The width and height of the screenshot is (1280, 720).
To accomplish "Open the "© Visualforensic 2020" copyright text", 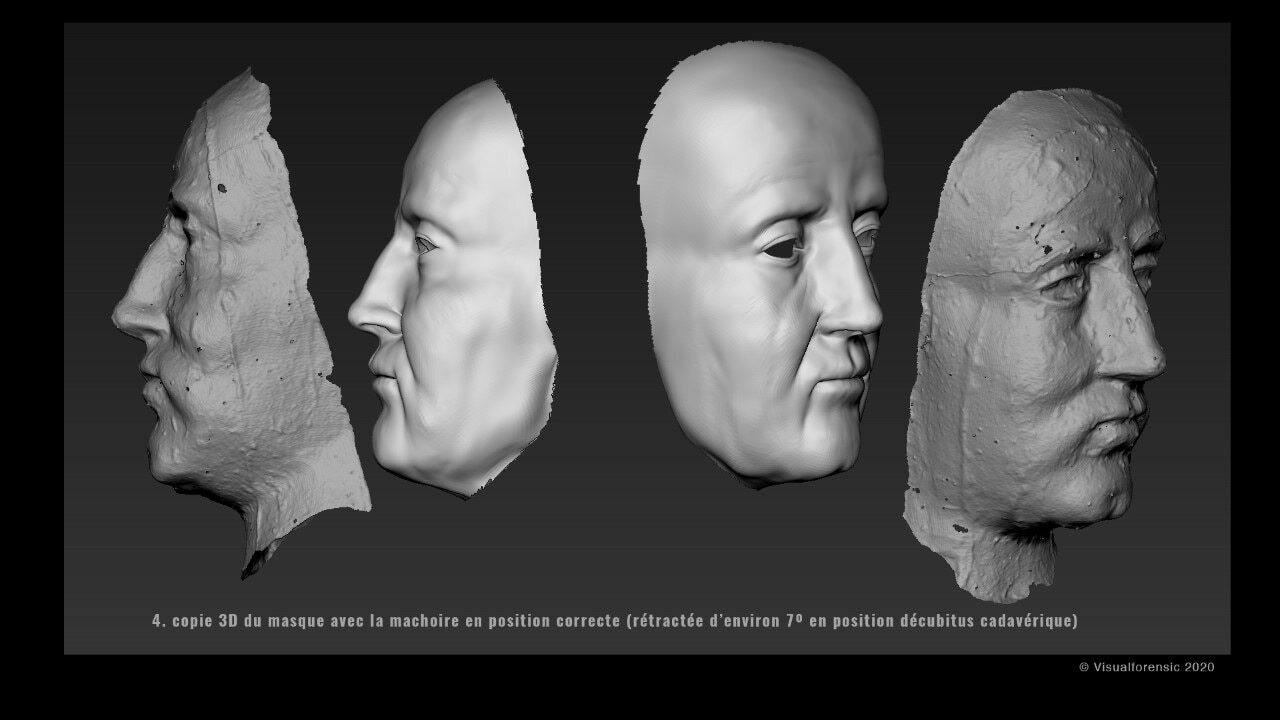I will [x=1147, y=667].
